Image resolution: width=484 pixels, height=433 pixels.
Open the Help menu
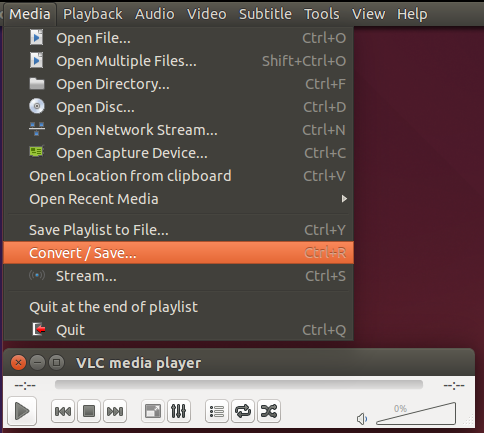point(412,14)
